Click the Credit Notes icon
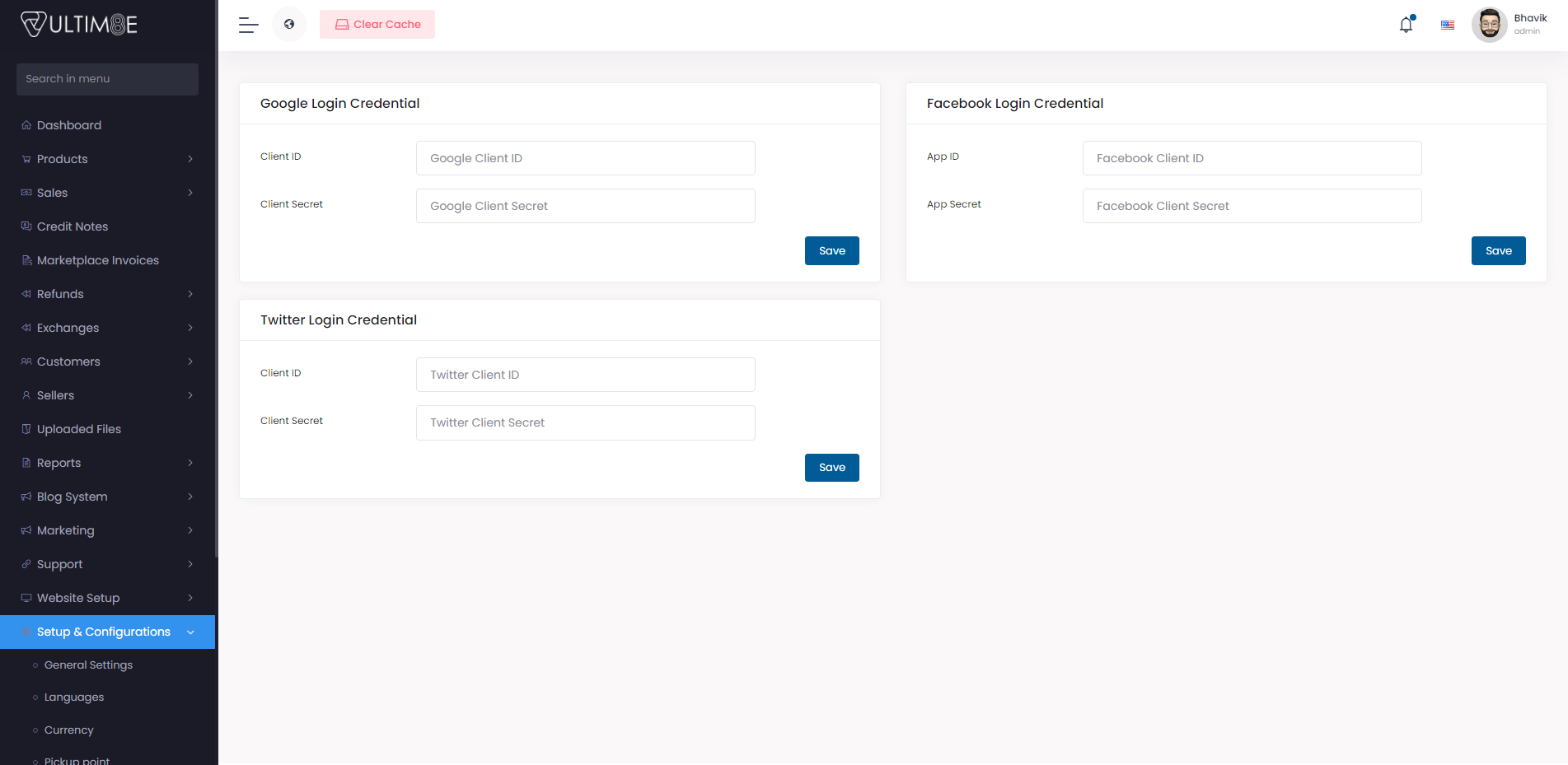1568x765 pixels. (x=26, y=226)
